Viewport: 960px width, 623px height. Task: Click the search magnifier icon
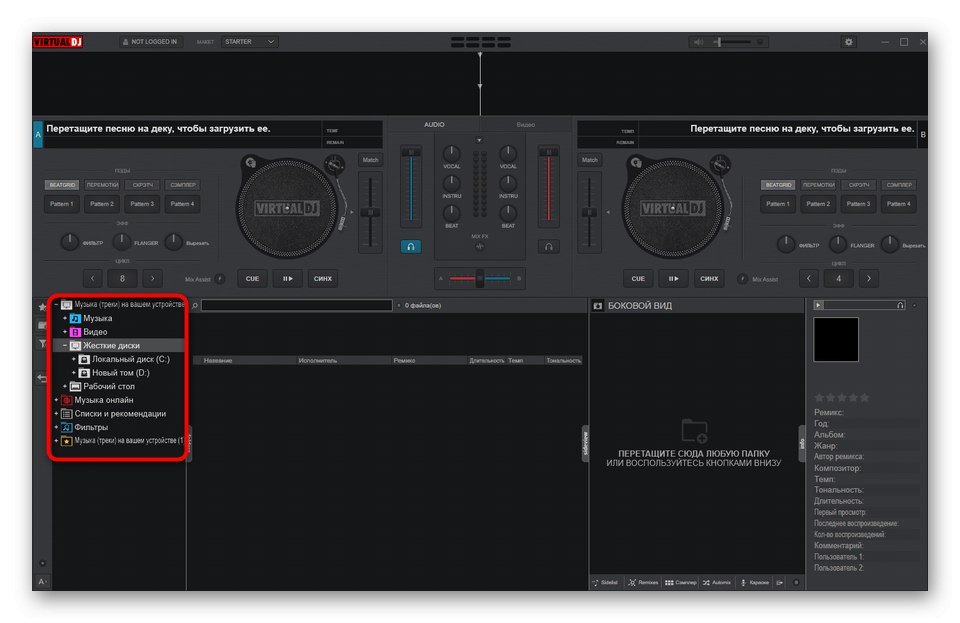coord(195,305)
